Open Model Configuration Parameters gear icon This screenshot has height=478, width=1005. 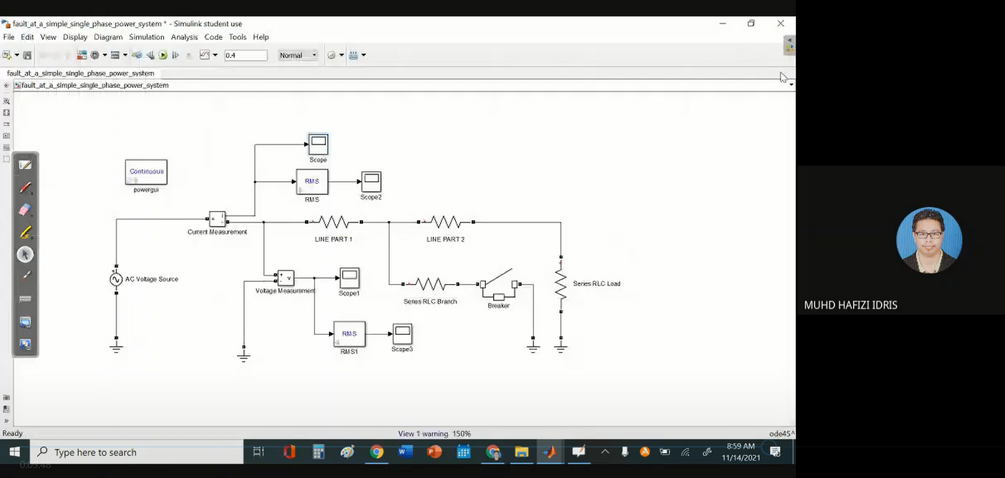95,55
